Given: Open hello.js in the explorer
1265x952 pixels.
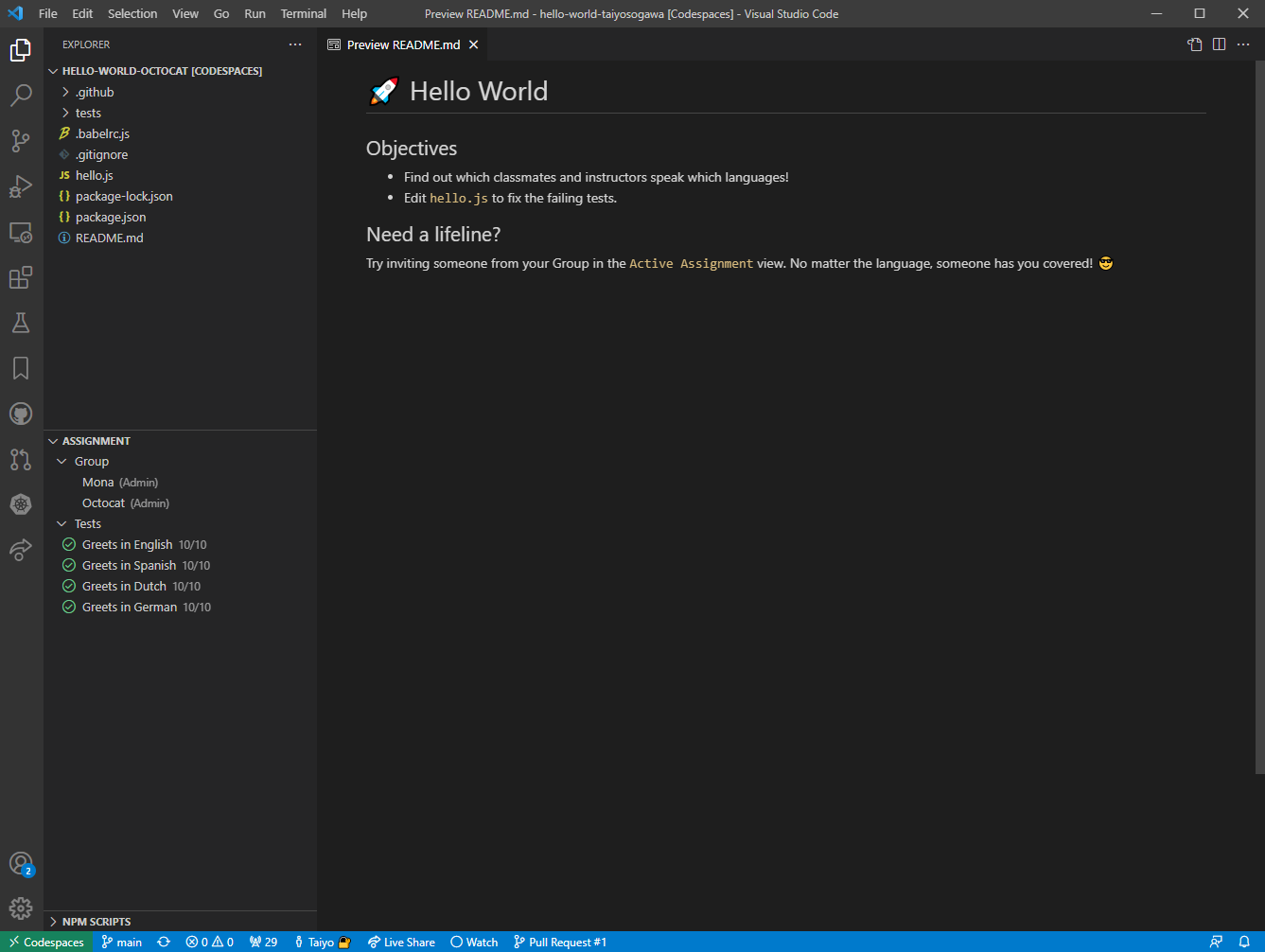Looking at the screenshot, I should point(95,175).
